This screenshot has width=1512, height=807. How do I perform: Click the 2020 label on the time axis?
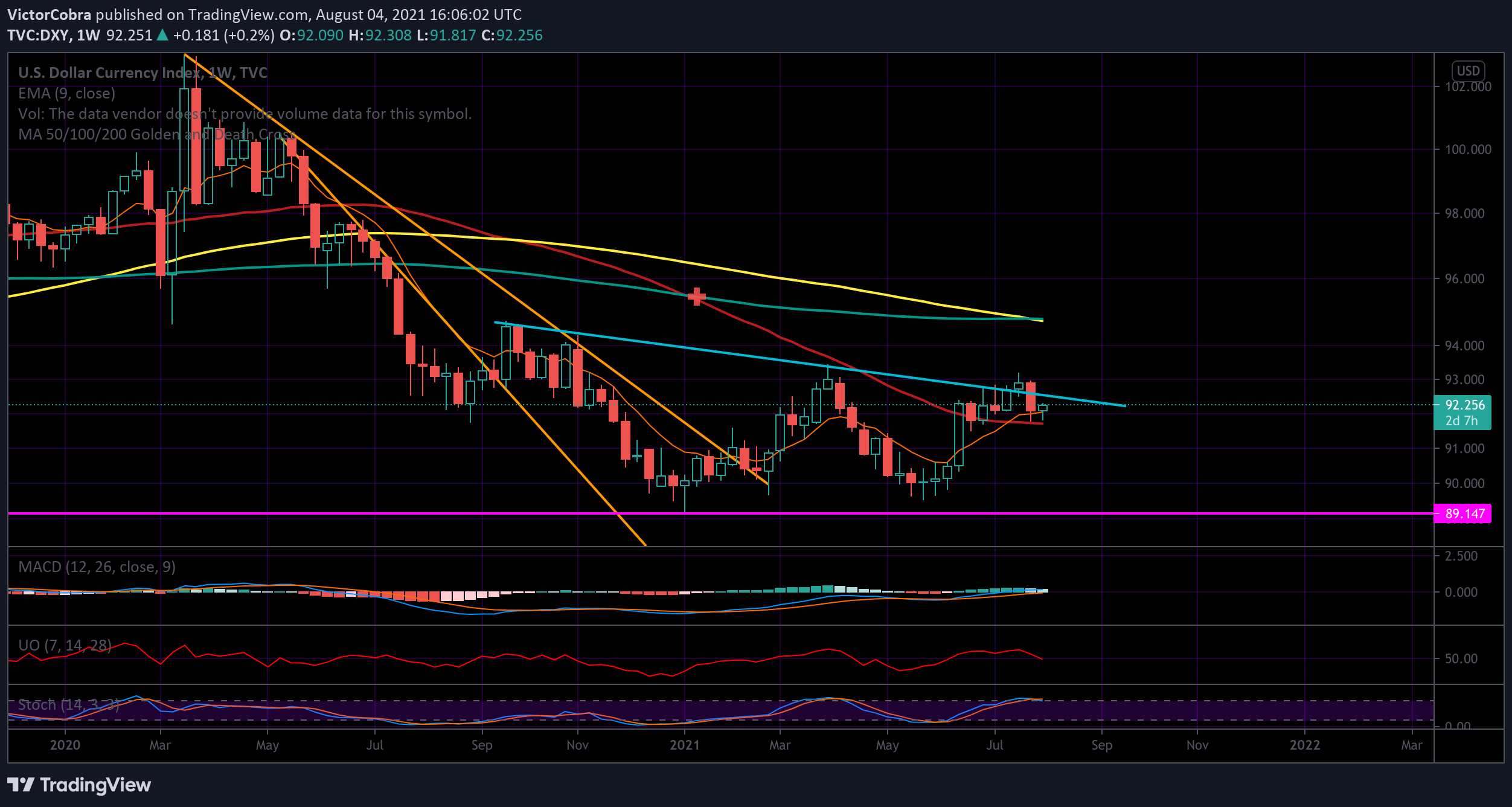(65, 745)
